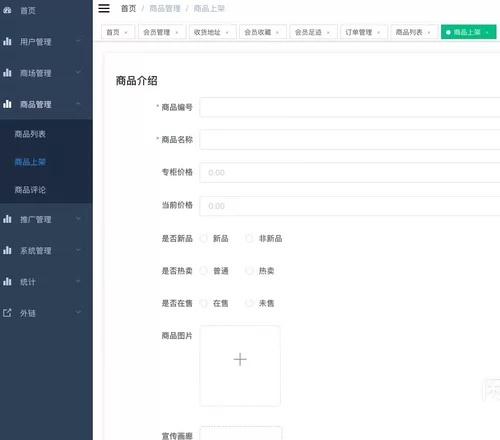Close the 首页 tab with its x icon
This screenshot has width=500, height=440.
(x=126, y=32)
